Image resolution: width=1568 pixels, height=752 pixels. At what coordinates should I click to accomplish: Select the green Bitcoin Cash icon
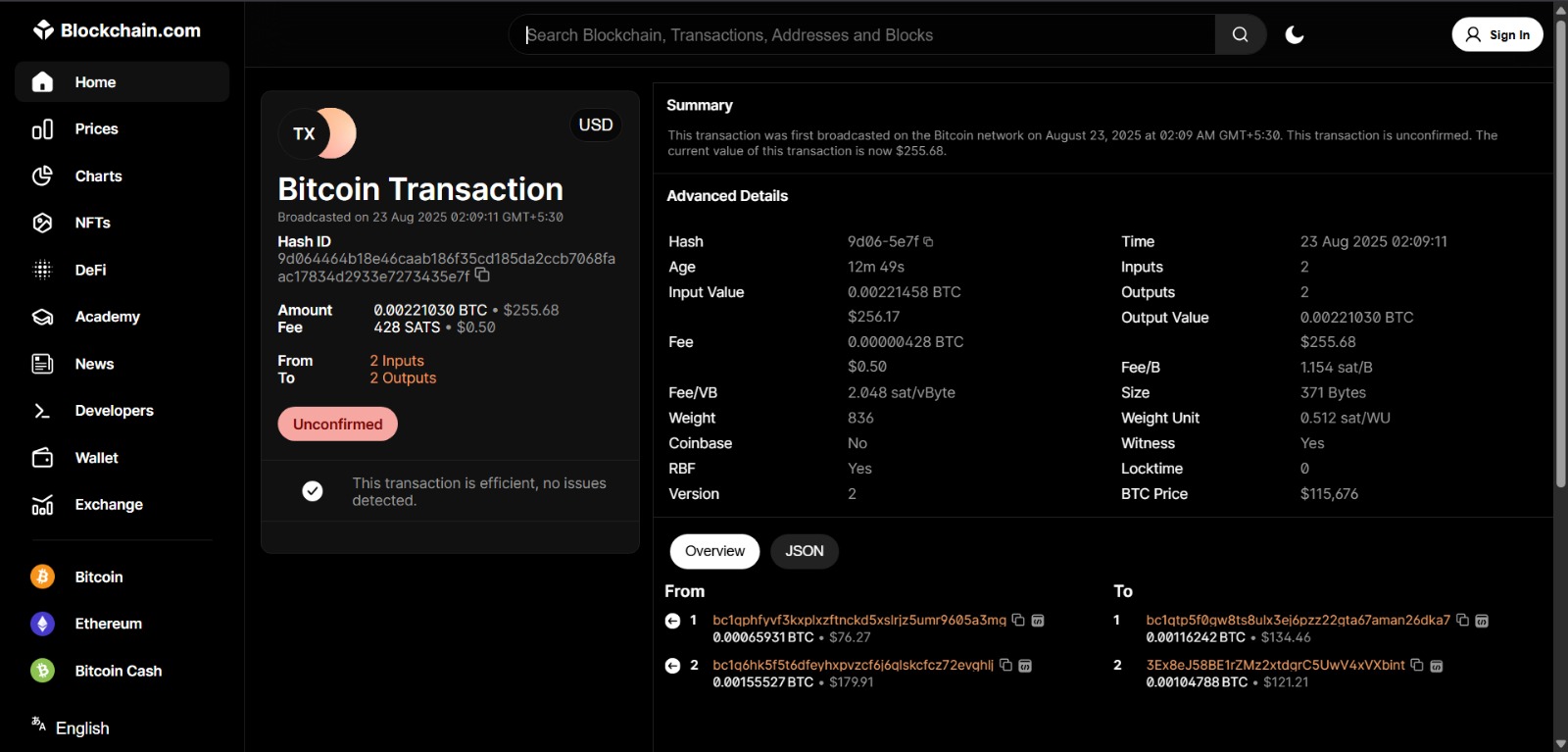click(x=42, y=671)
